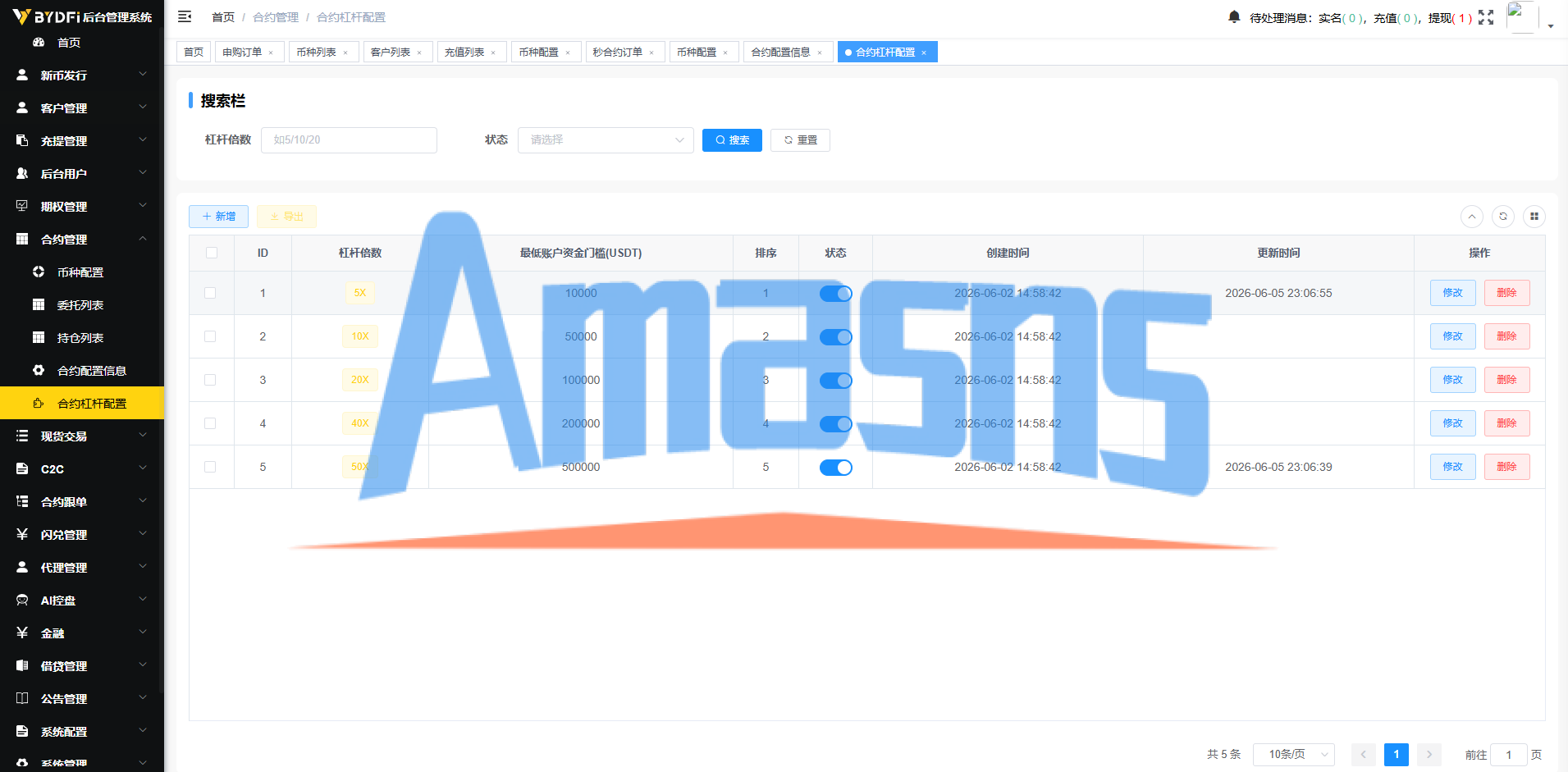
Task: Go to 首页 in the sidebar
Action: click(82, 43)
